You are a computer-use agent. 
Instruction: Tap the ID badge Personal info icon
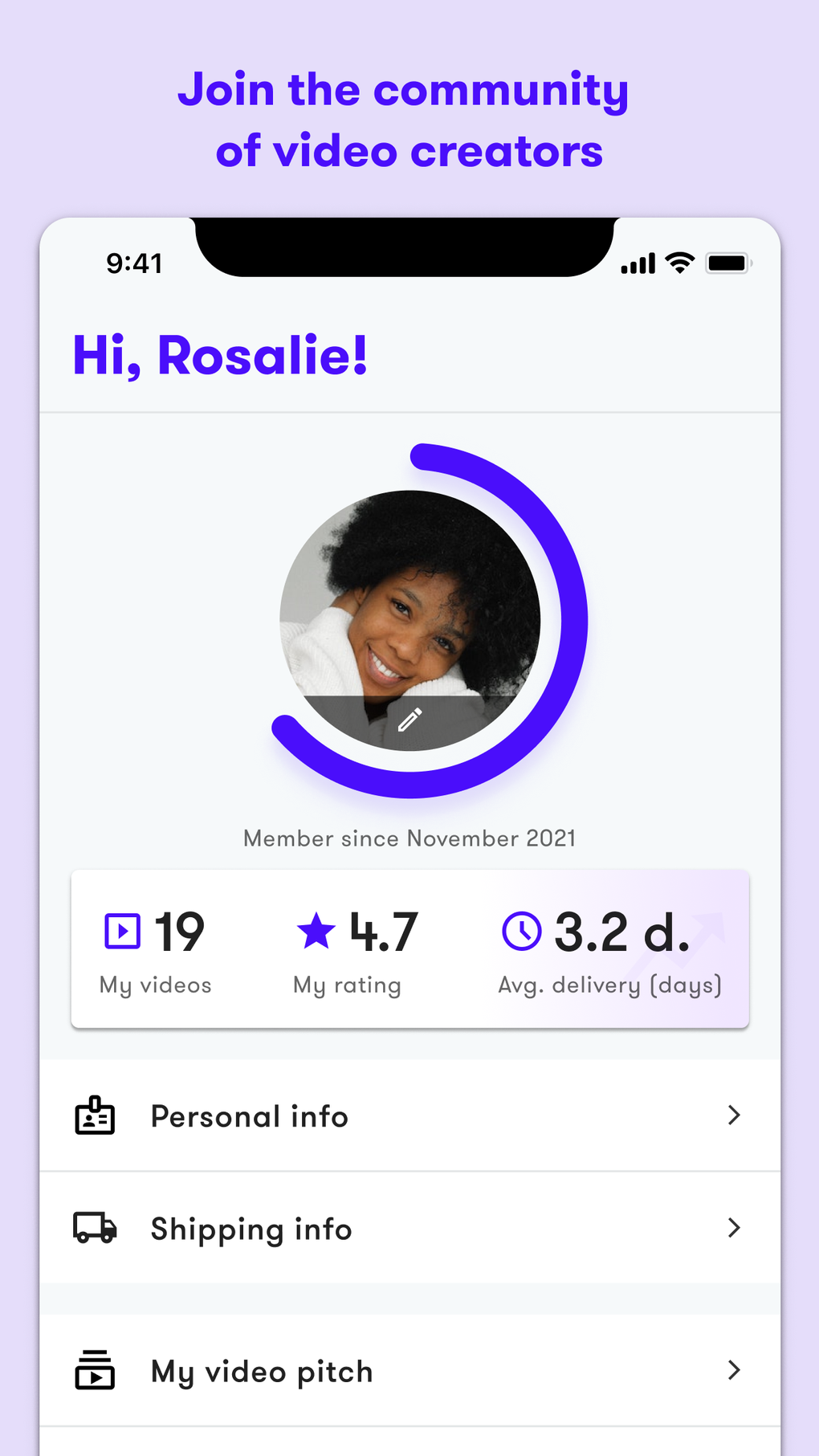(95, 1115)
